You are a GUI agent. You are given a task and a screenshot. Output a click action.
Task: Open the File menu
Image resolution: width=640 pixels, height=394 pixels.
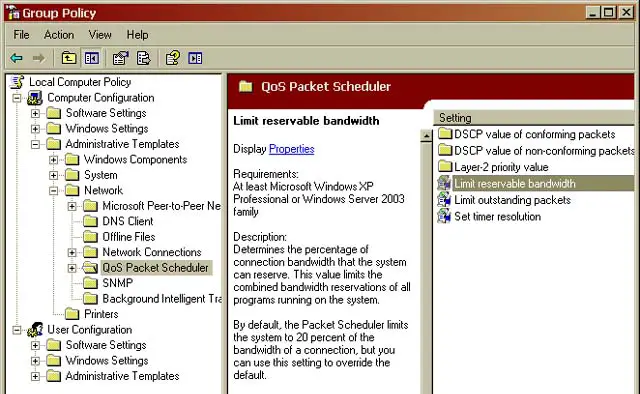(21, 35)
